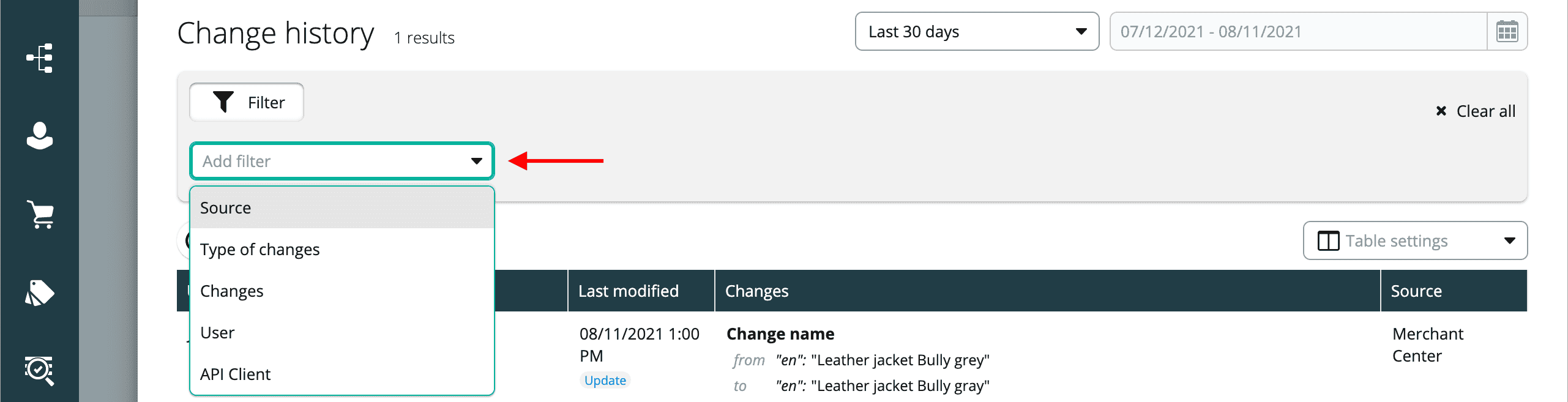Open the project structure tree icon in sidebar
Image resolution: width=1568 pixels, height=402 pixels.
point(40,58)
